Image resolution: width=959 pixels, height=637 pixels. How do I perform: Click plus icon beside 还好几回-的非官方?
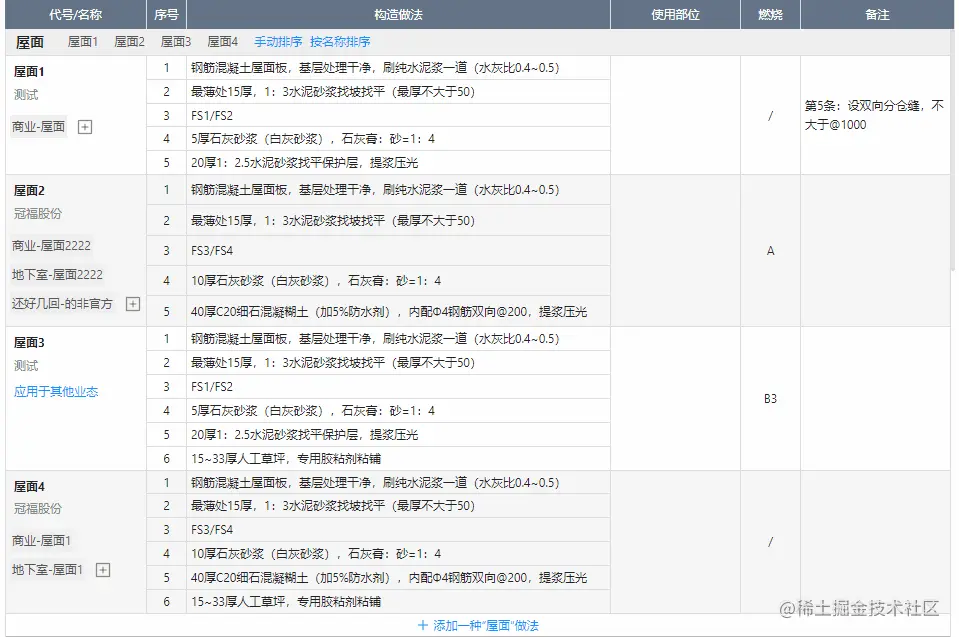(133, 304)
